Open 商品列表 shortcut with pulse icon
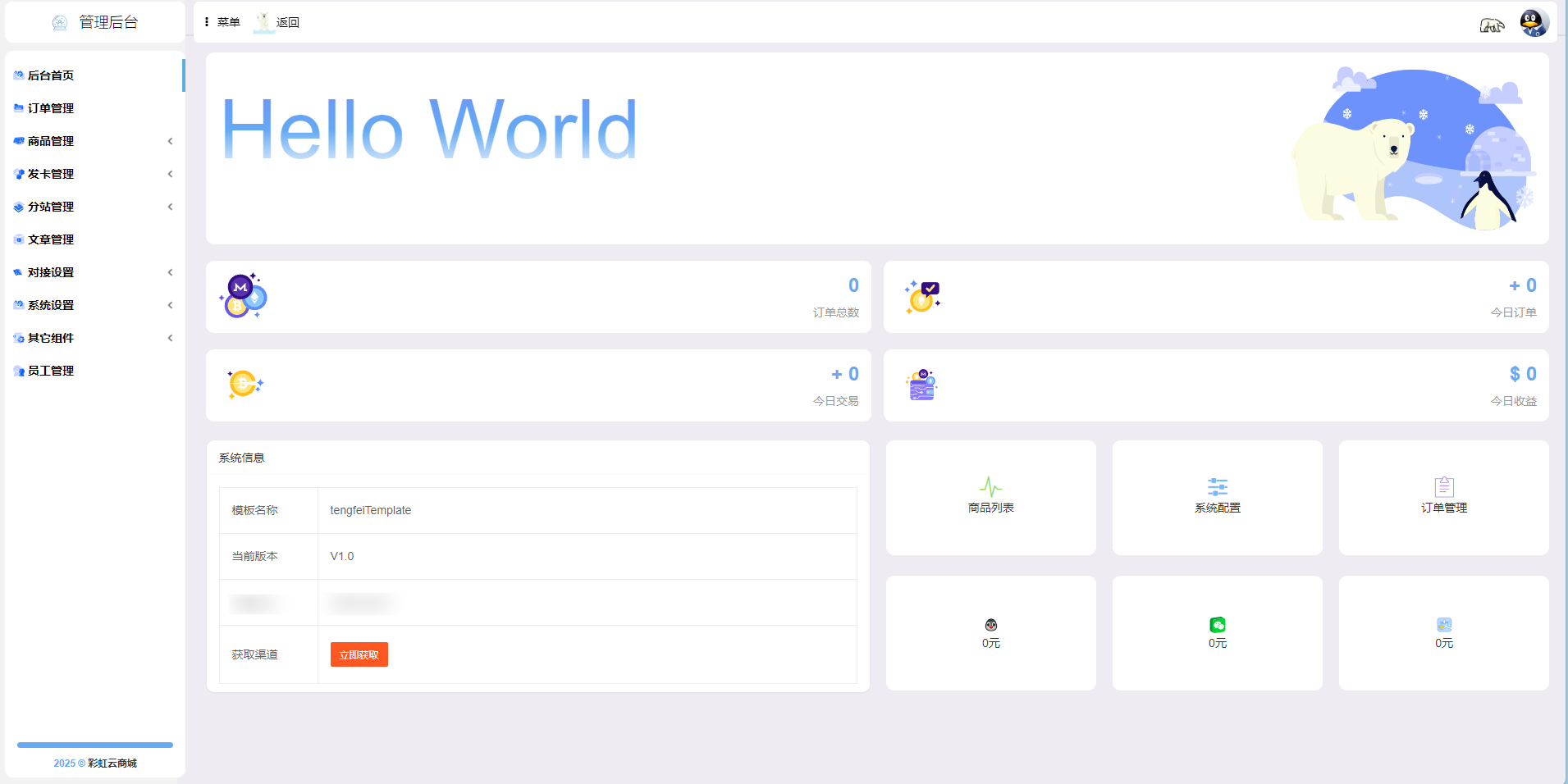Image resolution: width=1568 pixels, height=784 pixels. pyautogui.click(x=990, y=497)
